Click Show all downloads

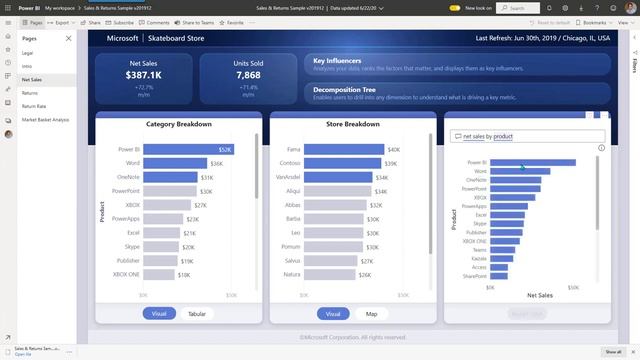(x=613, y=351)
